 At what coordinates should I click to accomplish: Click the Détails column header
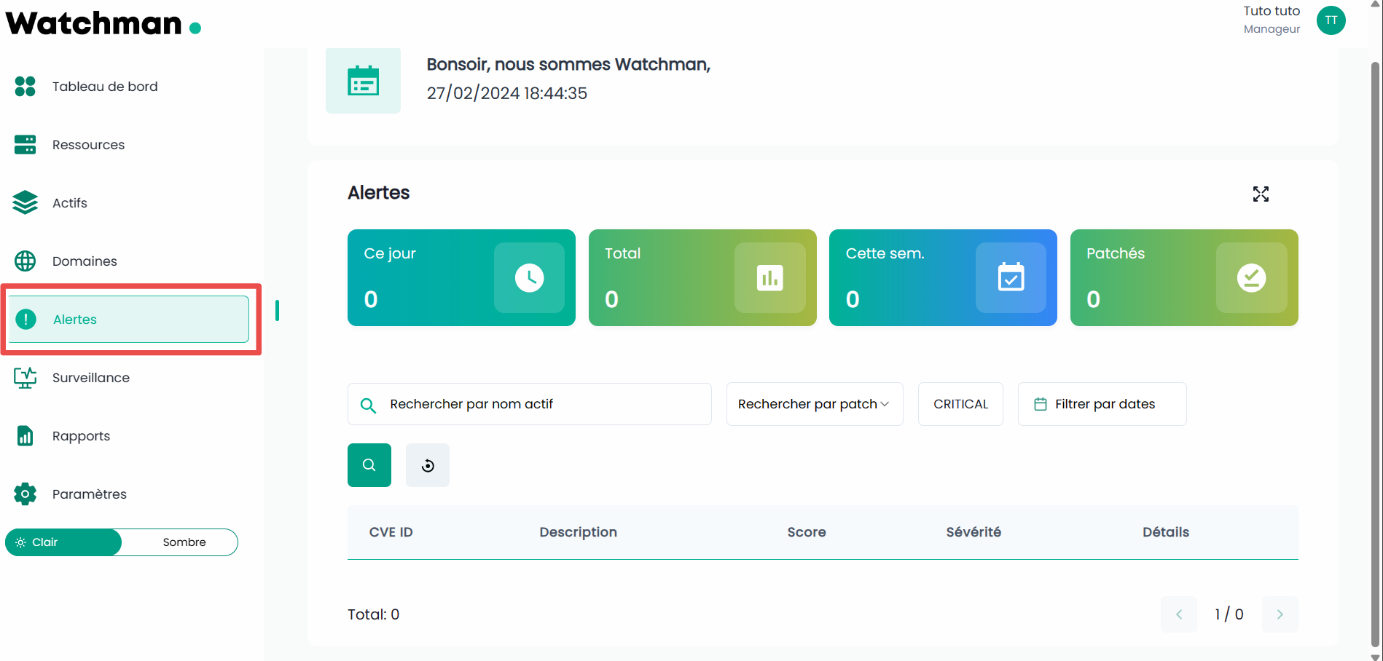coord(1166,532)
